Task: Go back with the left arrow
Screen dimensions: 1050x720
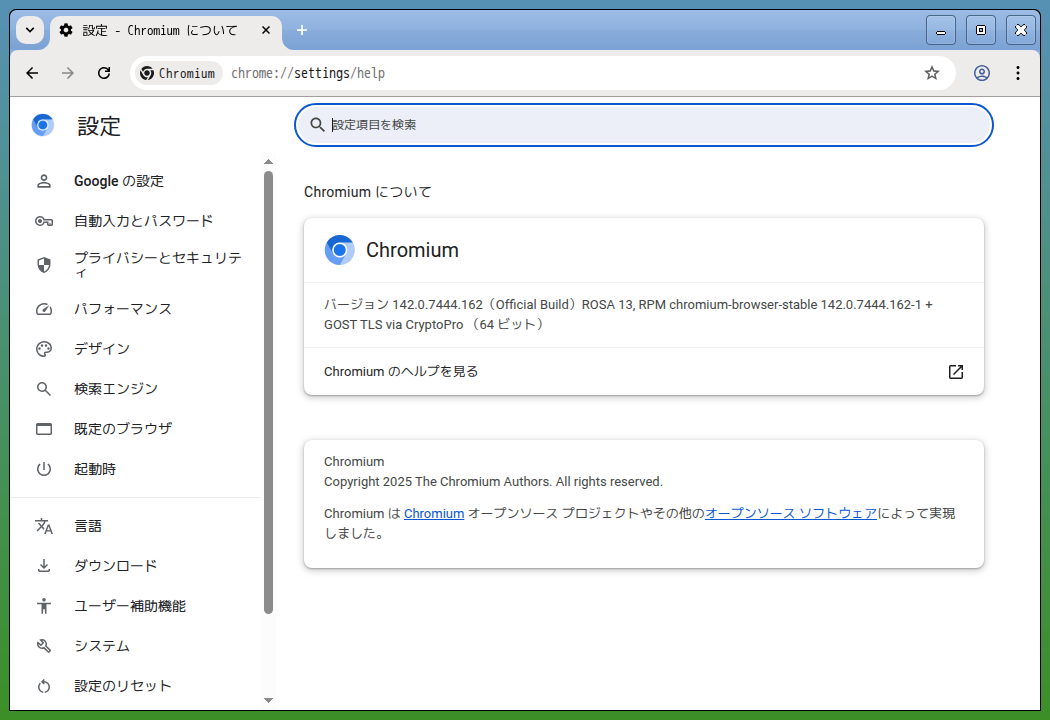Action: point(32,73)
